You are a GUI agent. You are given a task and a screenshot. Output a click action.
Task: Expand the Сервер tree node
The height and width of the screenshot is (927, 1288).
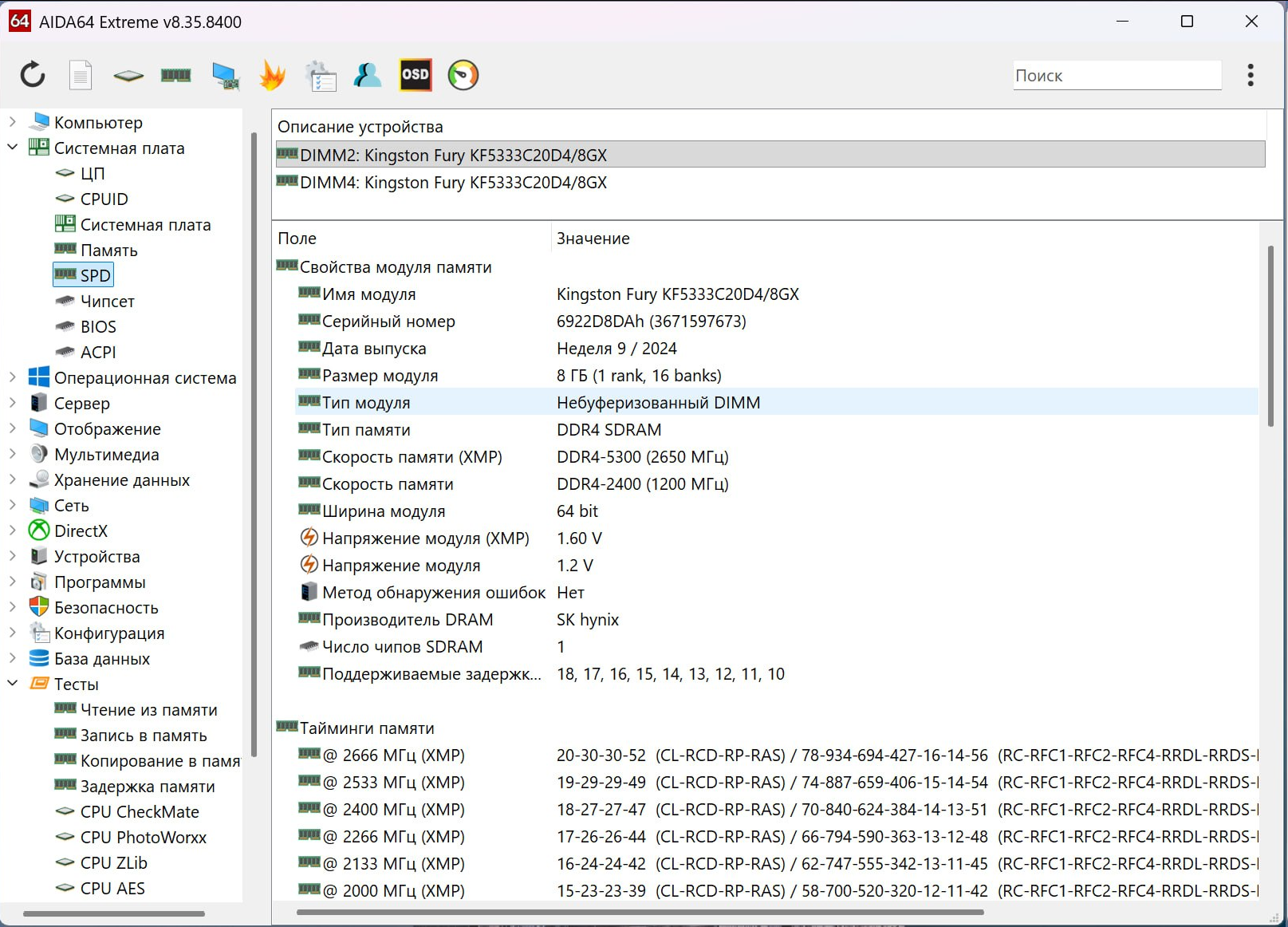(x=12, y=403)
